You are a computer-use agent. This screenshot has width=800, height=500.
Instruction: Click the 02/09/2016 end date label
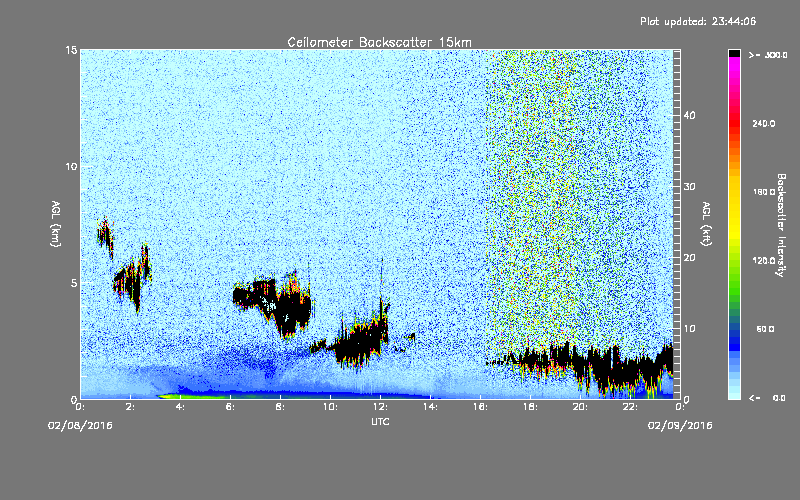(x=680, y=425)
